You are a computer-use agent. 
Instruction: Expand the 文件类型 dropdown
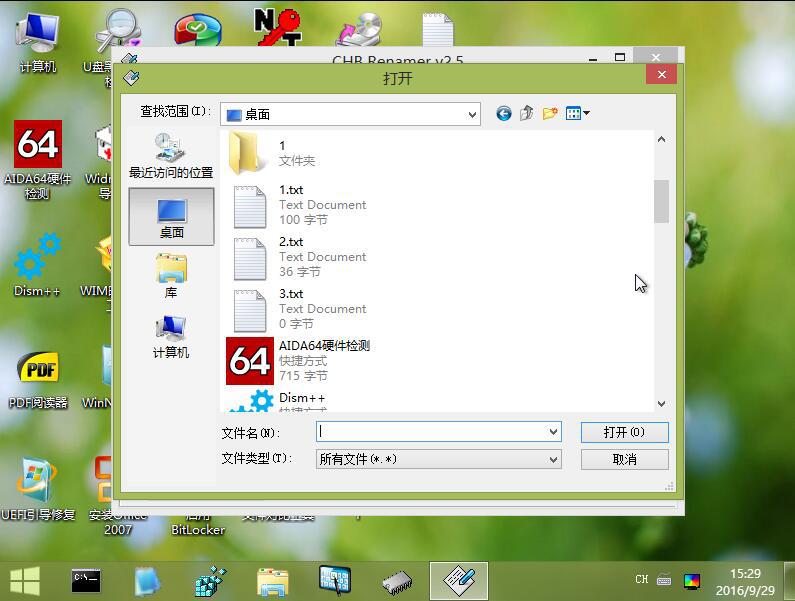click(x=553, y=459)
